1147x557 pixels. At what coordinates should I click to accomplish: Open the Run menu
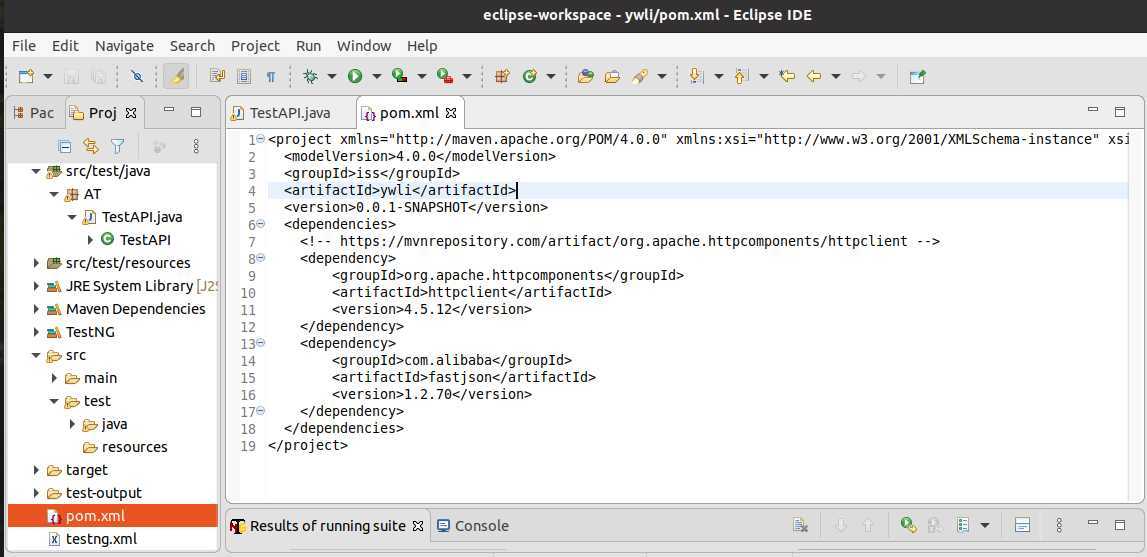pyautogui.click(x=309, y=45)
